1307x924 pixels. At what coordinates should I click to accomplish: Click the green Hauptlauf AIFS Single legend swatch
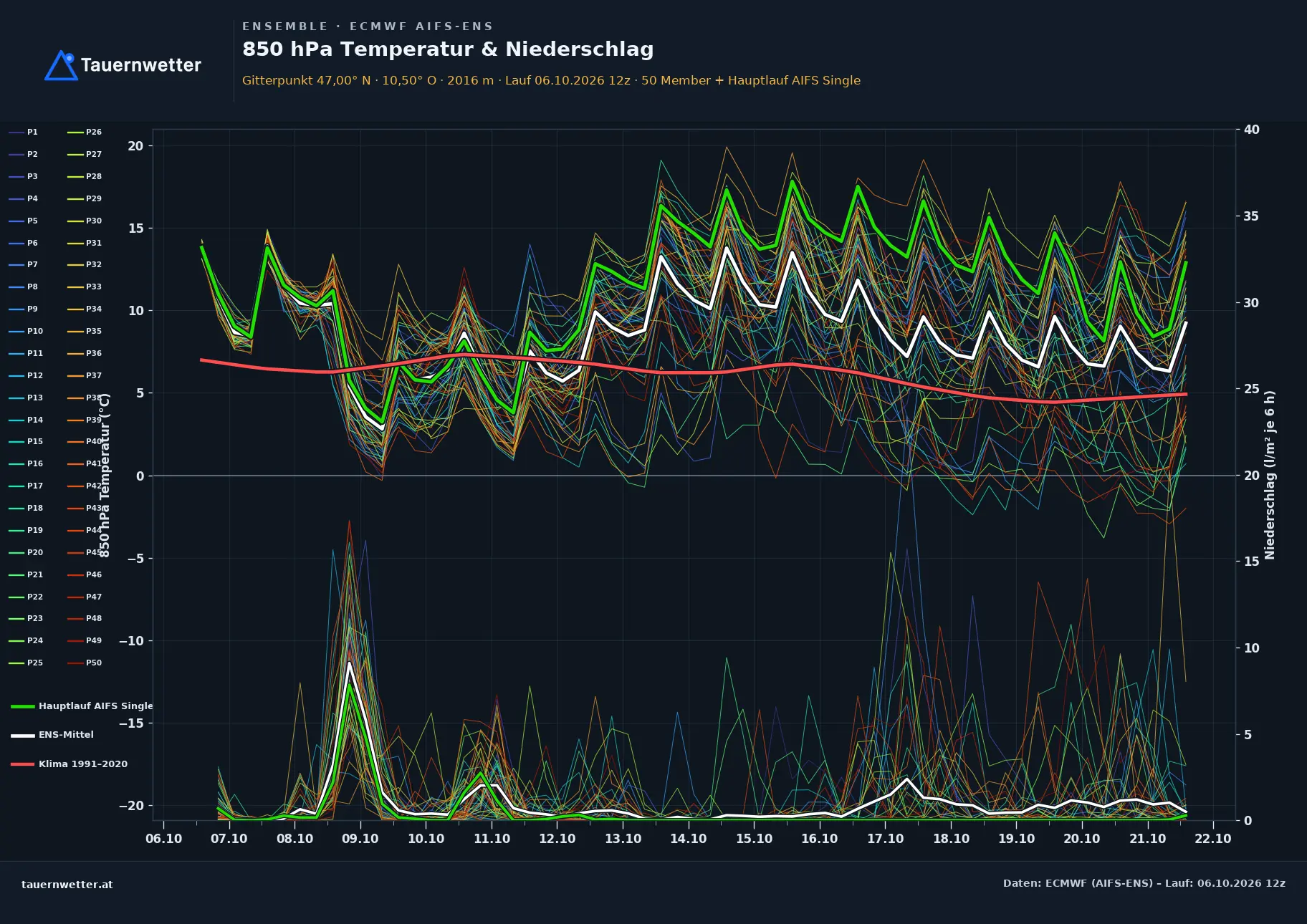23,706
